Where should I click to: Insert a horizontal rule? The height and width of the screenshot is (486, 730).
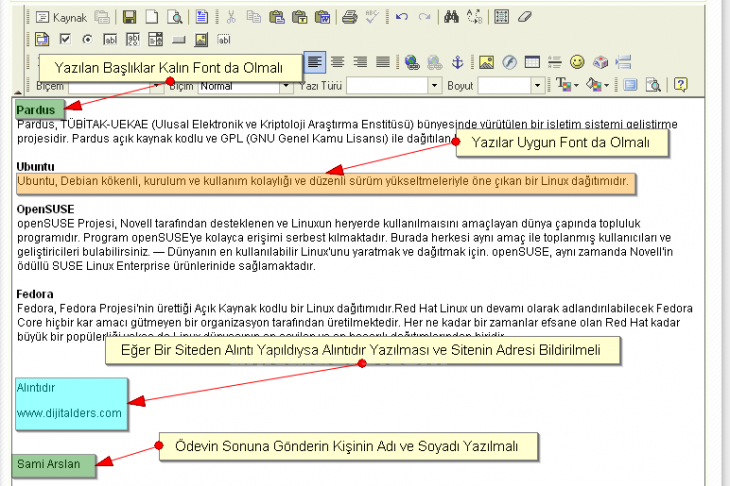(x=554, y=62)
